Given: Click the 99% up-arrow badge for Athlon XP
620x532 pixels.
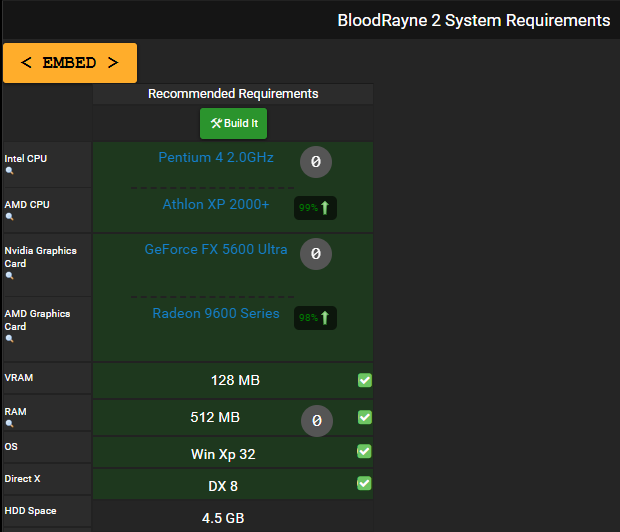Looking at the screenshot, I should 315,208.
